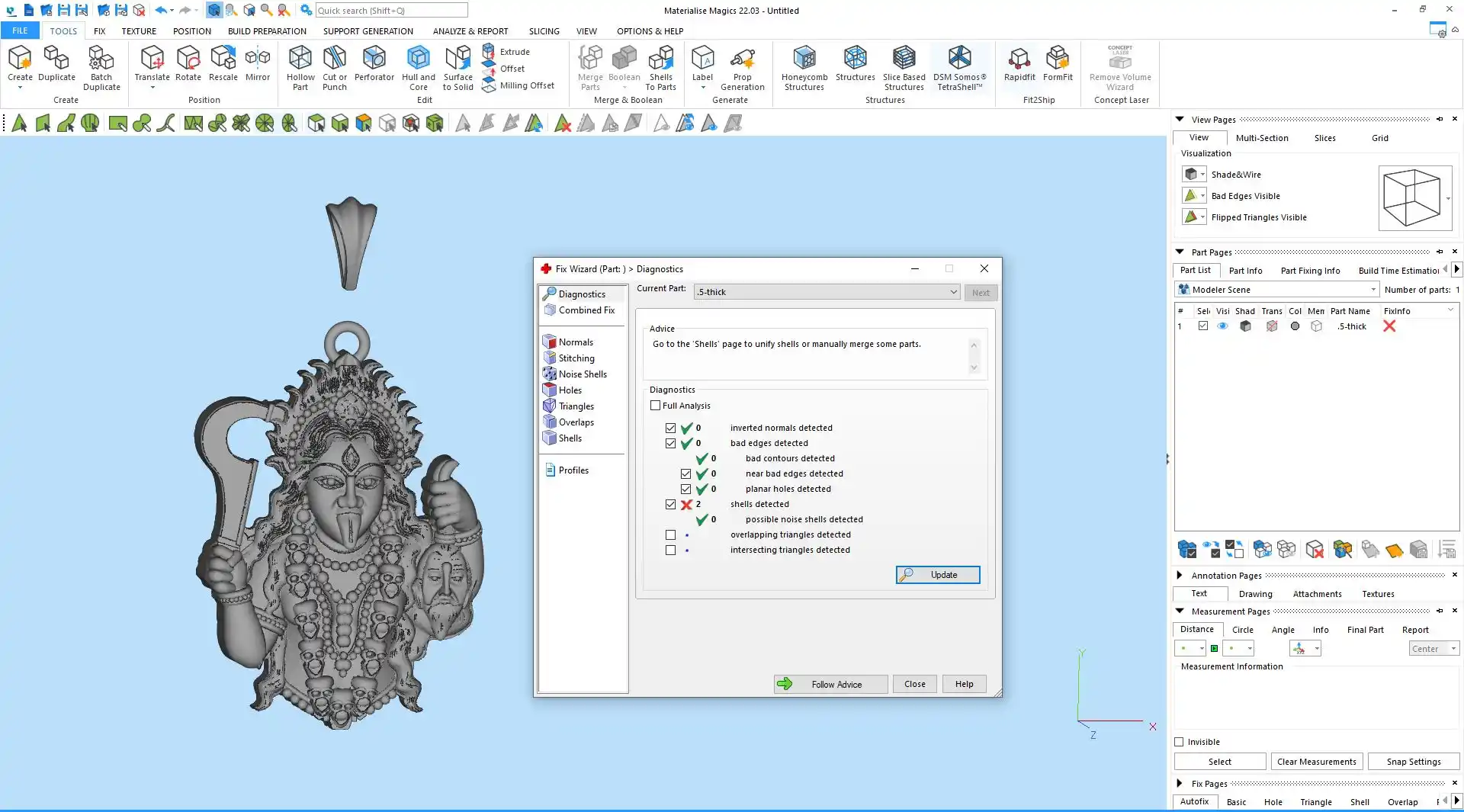Image resolution: width=1464 pixels, height=812 pixels.
Task: Click the Follow Advice button
Action: [x=830, y=684]
